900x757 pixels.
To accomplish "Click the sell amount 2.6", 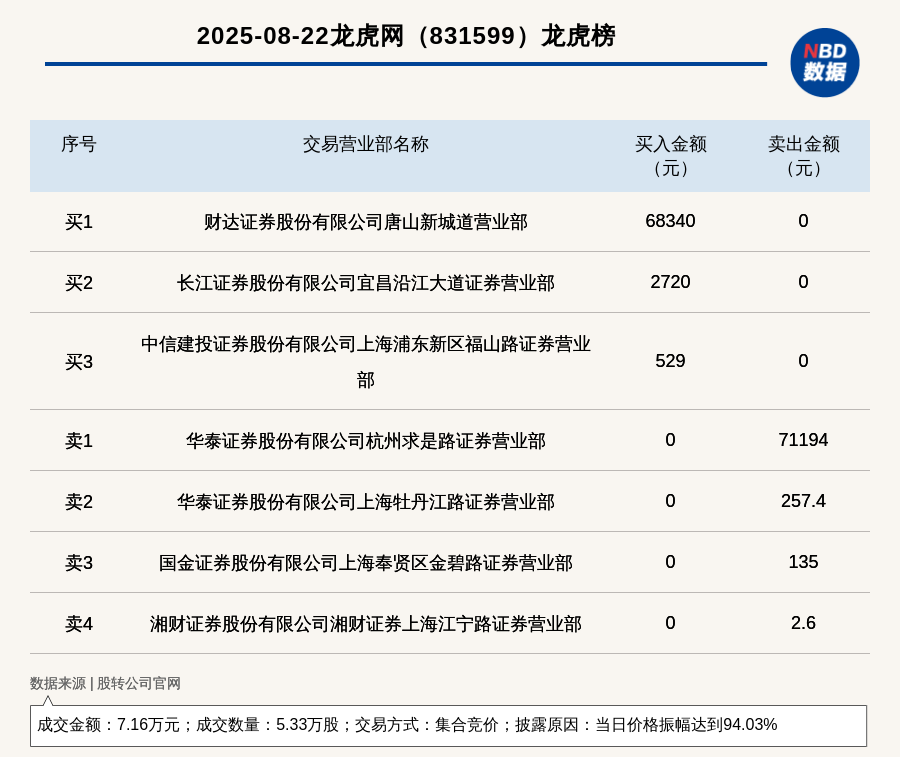I will (804, 623).
